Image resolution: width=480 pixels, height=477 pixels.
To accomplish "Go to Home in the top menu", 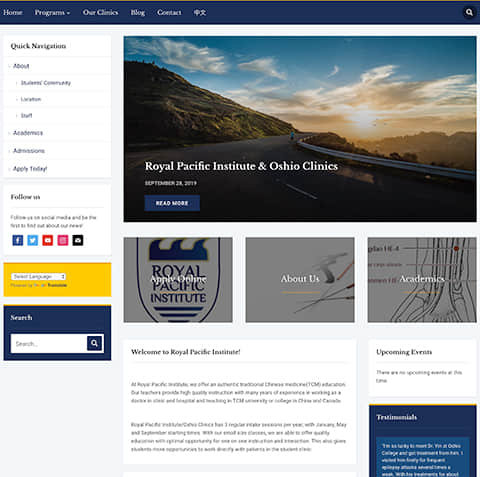I will [13, 12].
